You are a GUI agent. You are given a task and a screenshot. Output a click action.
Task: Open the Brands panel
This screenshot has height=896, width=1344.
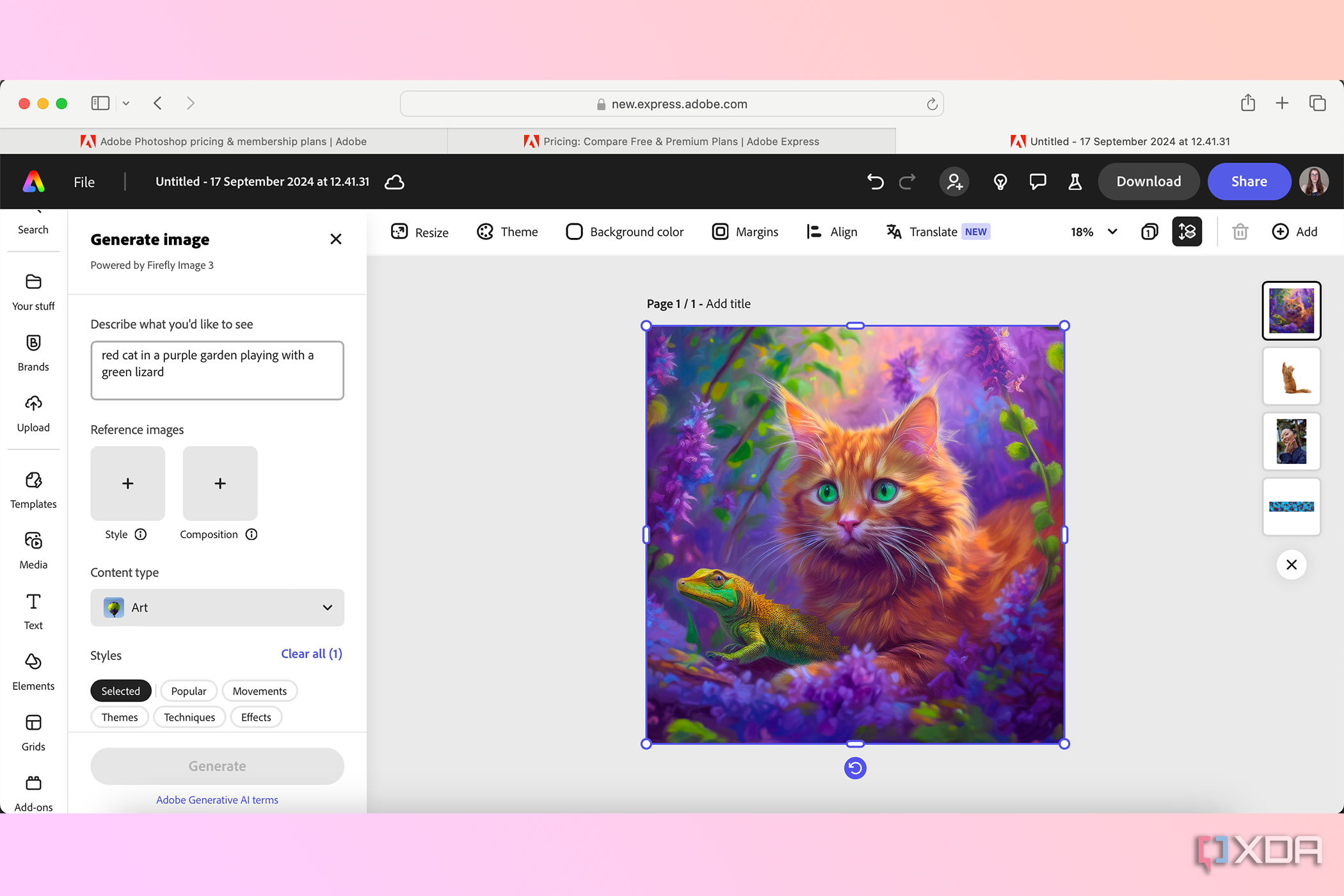pos(33,353)
